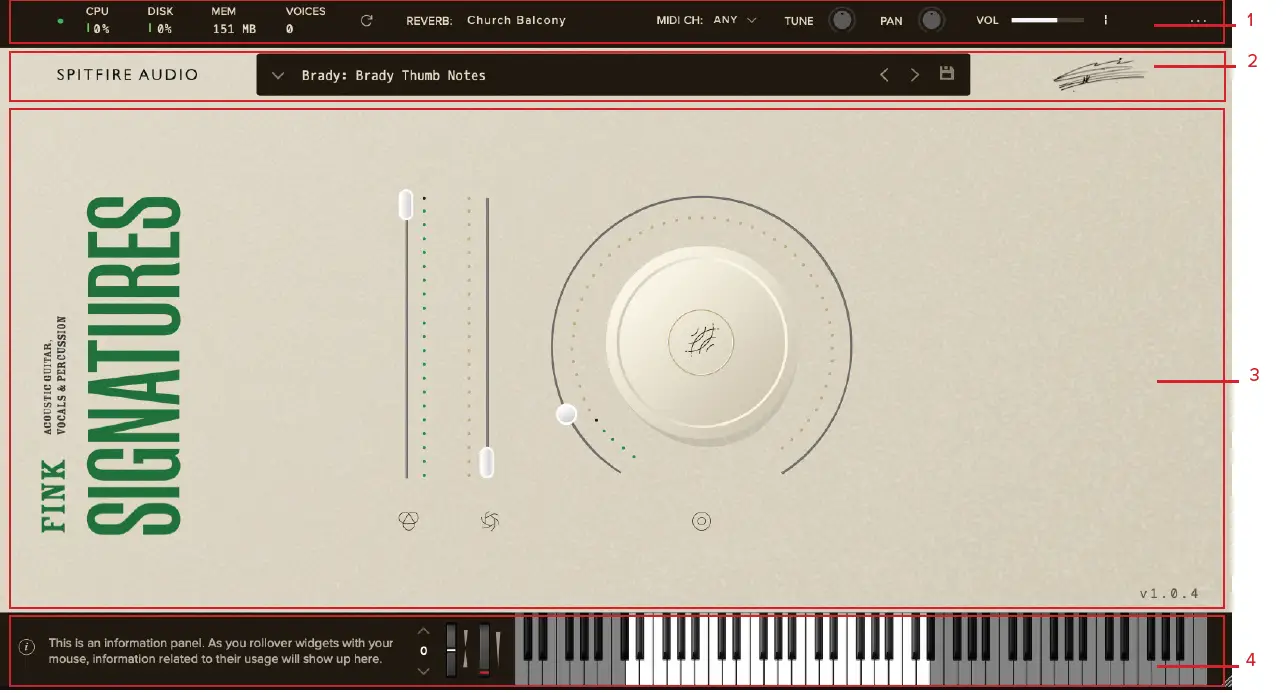Click the modulation wheel
Image resolution: width=1283 pixels, height=693 pixels.
pyautogui.click(x=484, y=648)
